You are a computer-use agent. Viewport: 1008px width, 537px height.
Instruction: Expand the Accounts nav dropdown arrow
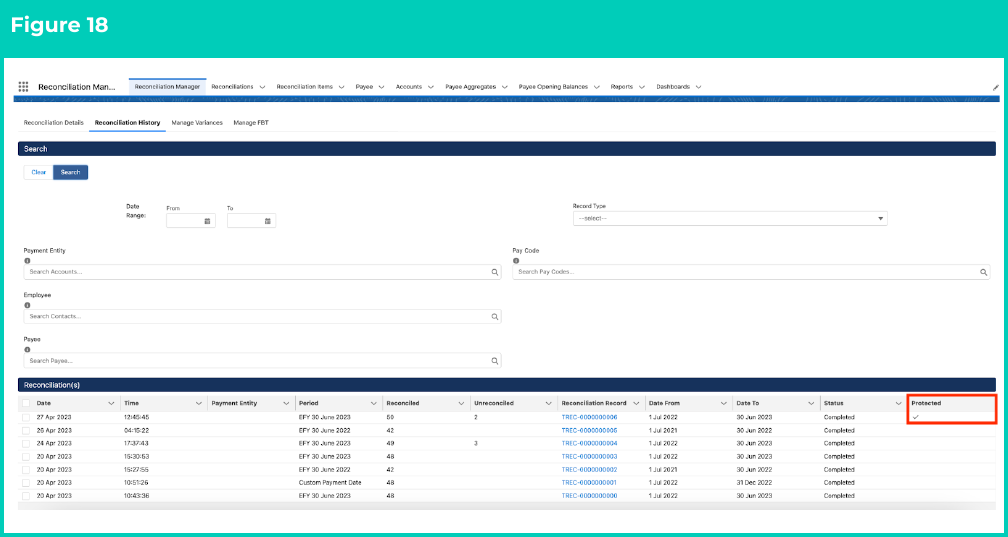click(430, 87)
